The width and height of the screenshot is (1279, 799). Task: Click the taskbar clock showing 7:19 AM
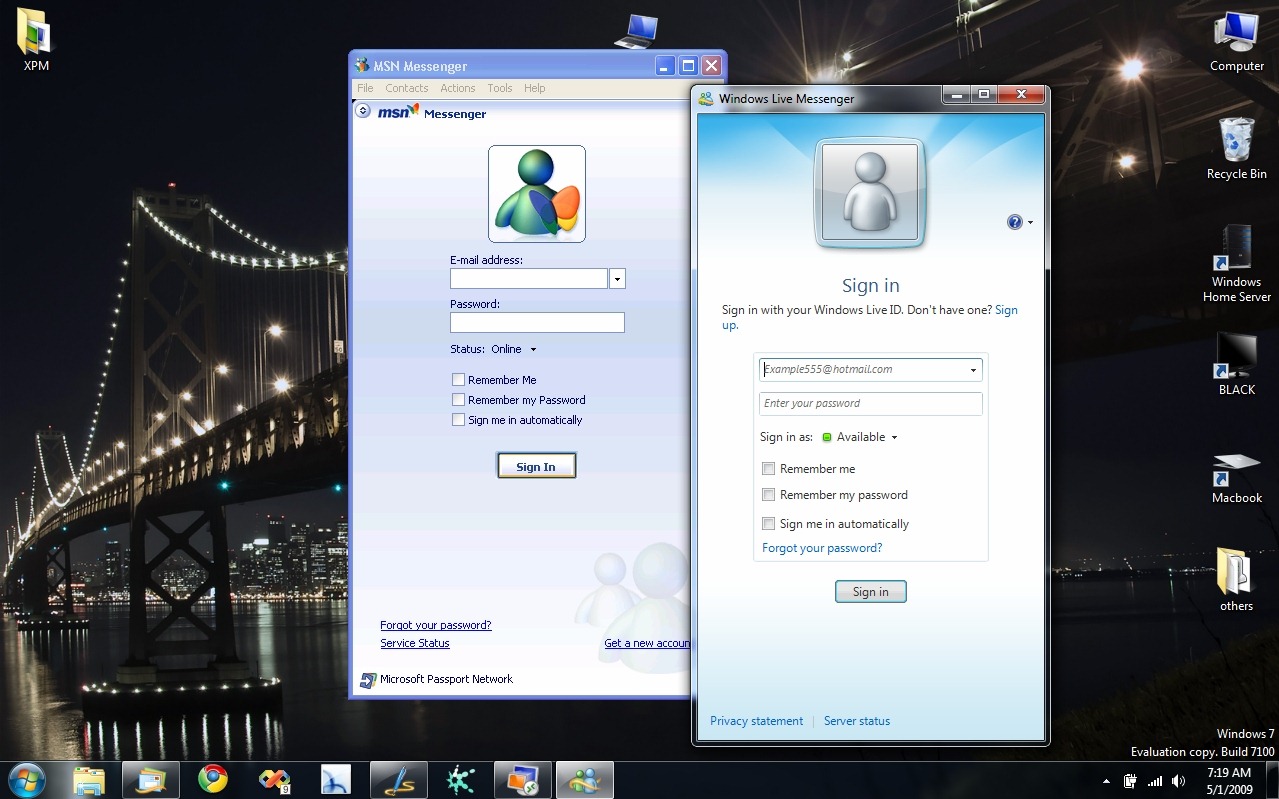tap(1229, 780)
